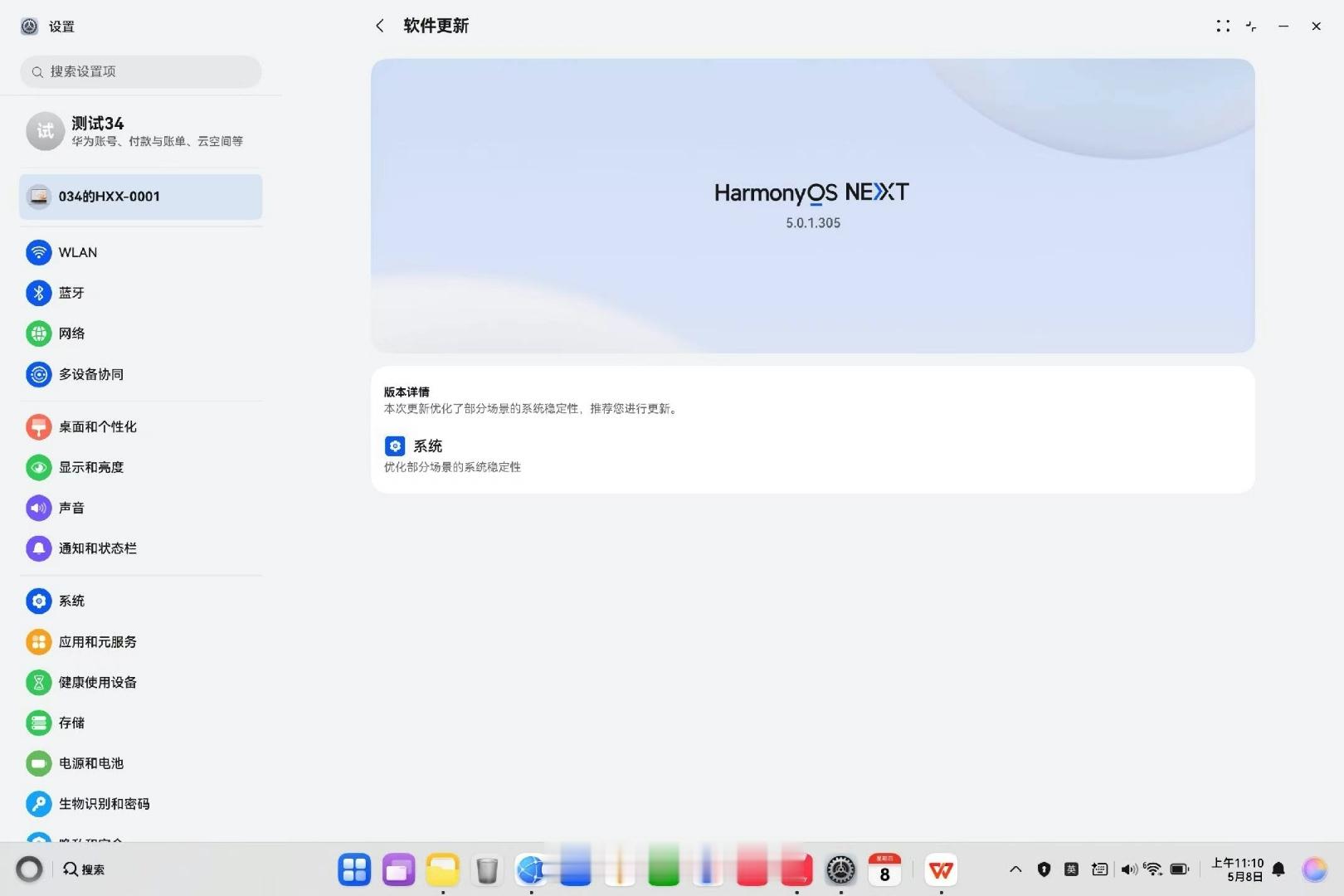The image size is (1344, 896).
Task: Open WLAN settings
Action: point(141,252)
